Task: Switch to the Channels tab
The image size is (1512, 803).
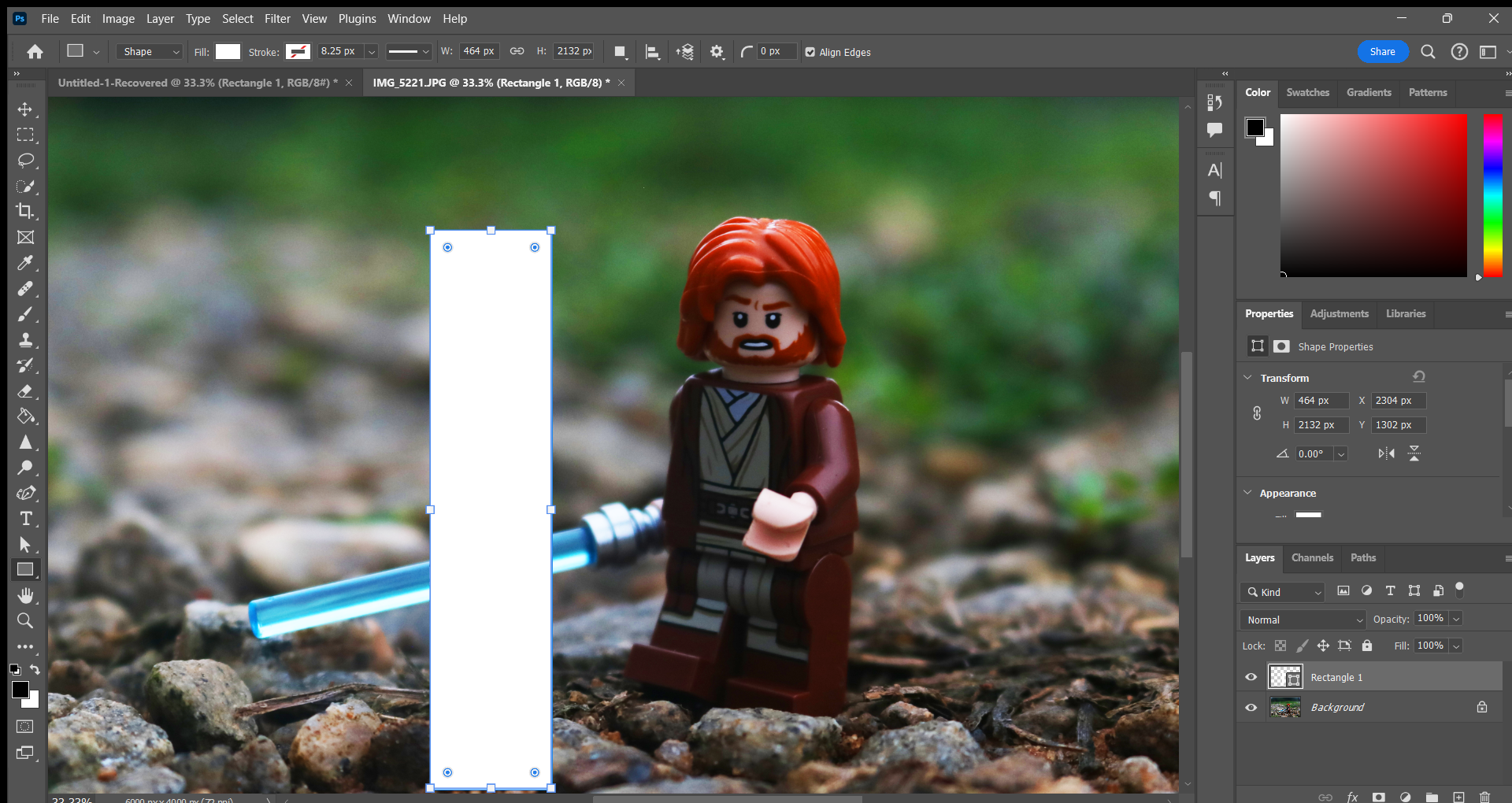Action: pos(1312,557)
